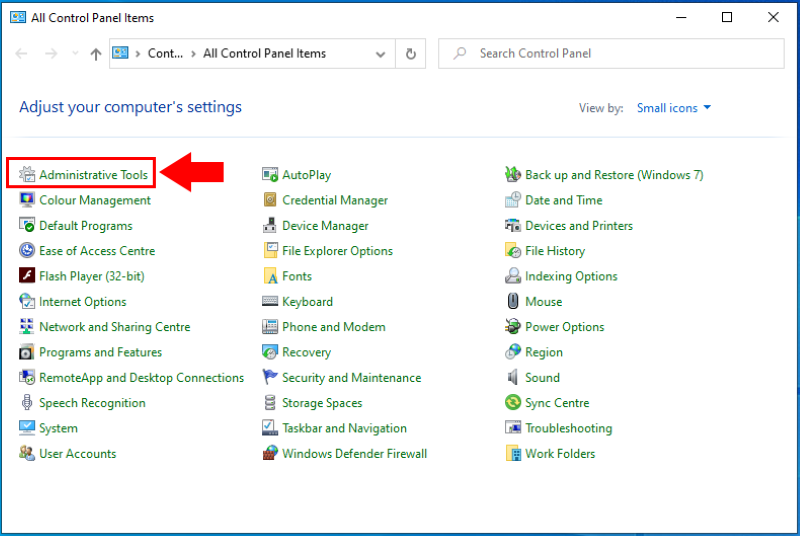Open the Ease of Access Centre icon
Screen dimensions: 800x536
[27, 250]
